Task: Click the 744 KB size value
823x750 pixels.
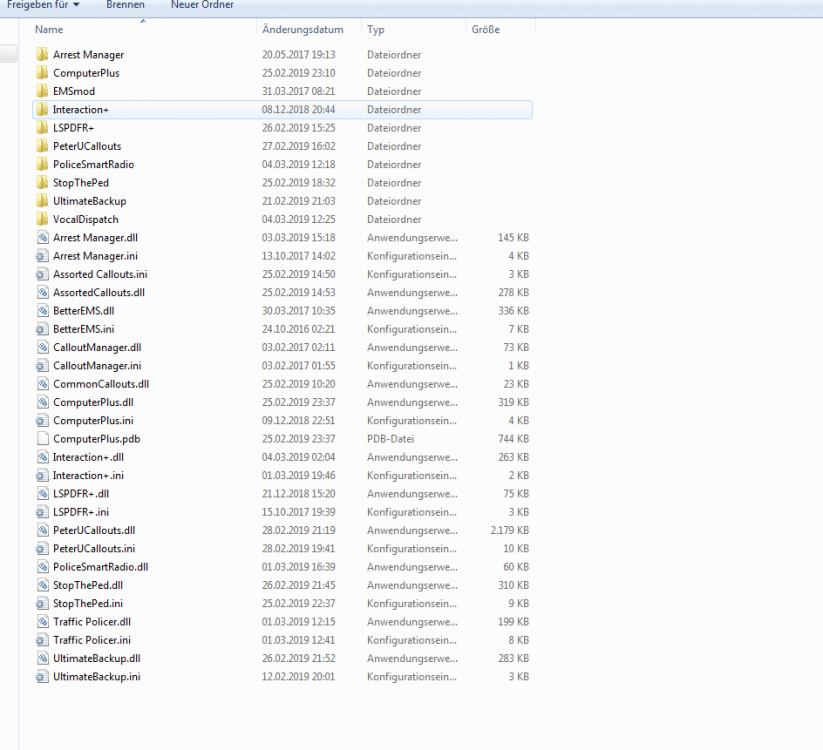Action: (x=513, y=439)
